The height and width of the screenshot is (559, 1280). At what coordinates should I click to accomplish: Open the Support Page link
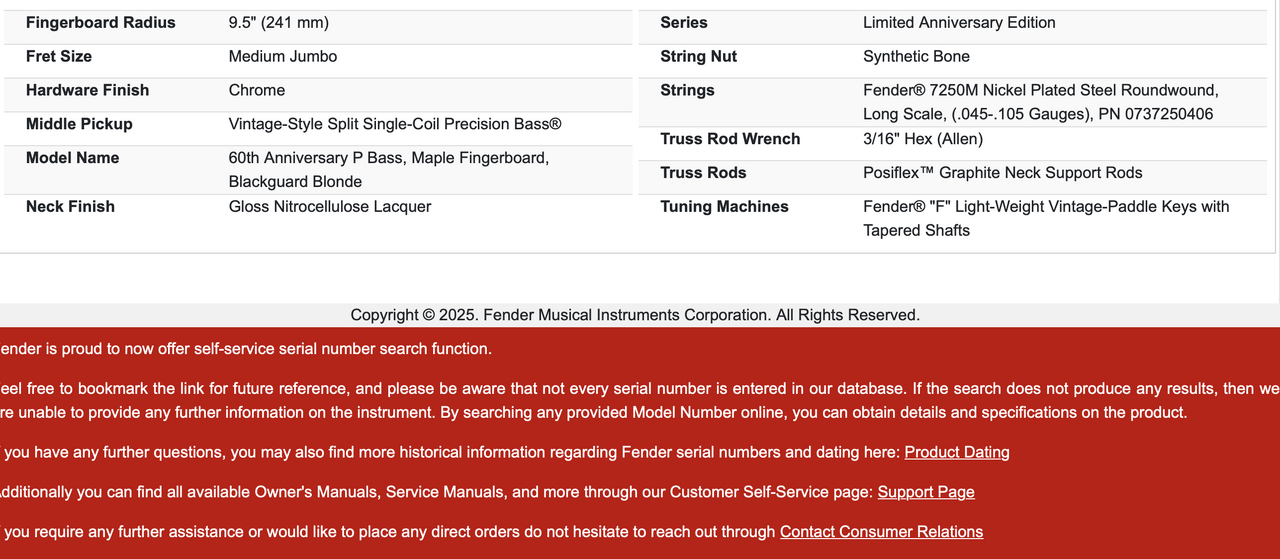pos(926,492)
